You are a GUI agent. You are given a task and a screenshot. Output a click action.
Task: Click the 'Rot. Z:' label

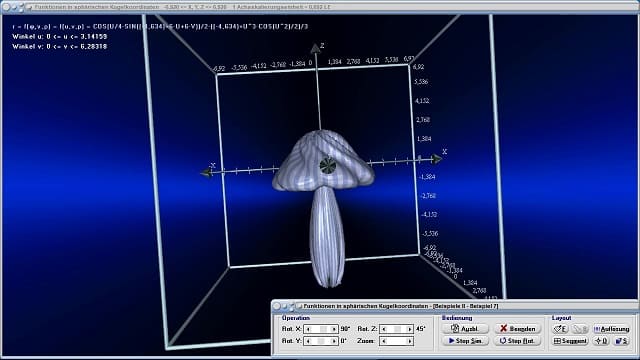coord(367,329)
